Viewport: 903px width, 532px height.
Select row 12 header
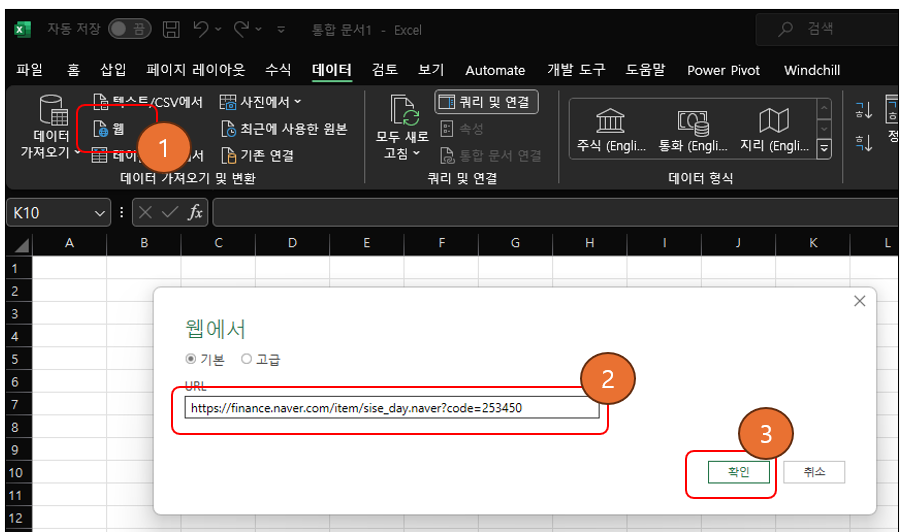15,518
